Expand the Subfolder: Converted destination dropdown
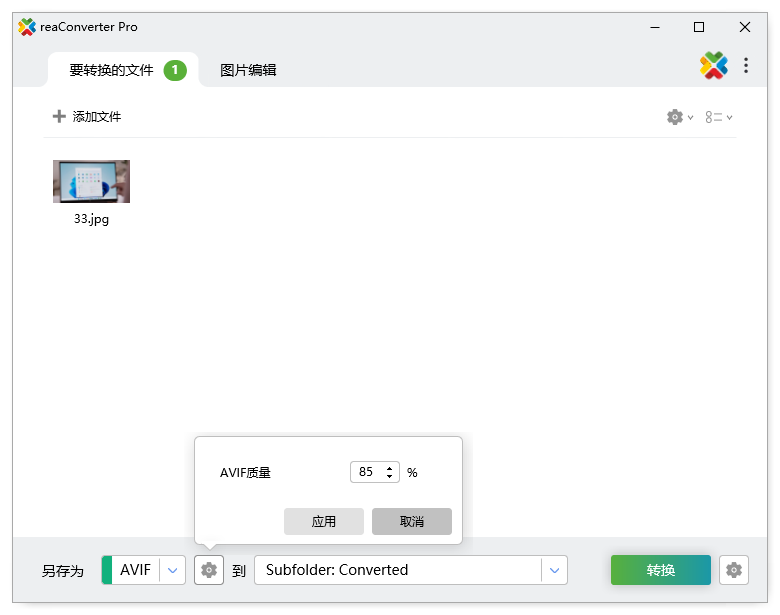This screenshot has width=780, height=615. [x=555, y=570]
